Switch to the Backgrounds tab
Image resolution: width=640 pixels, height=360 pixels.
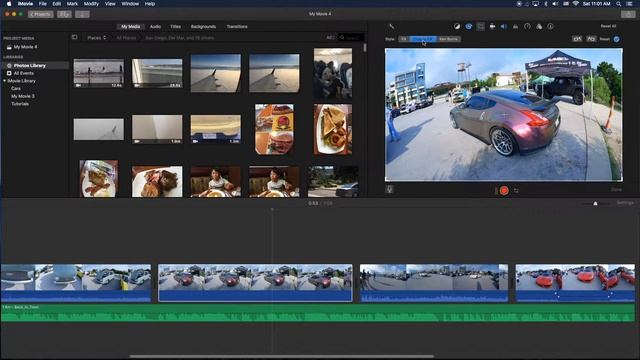(x=203, y=27)
